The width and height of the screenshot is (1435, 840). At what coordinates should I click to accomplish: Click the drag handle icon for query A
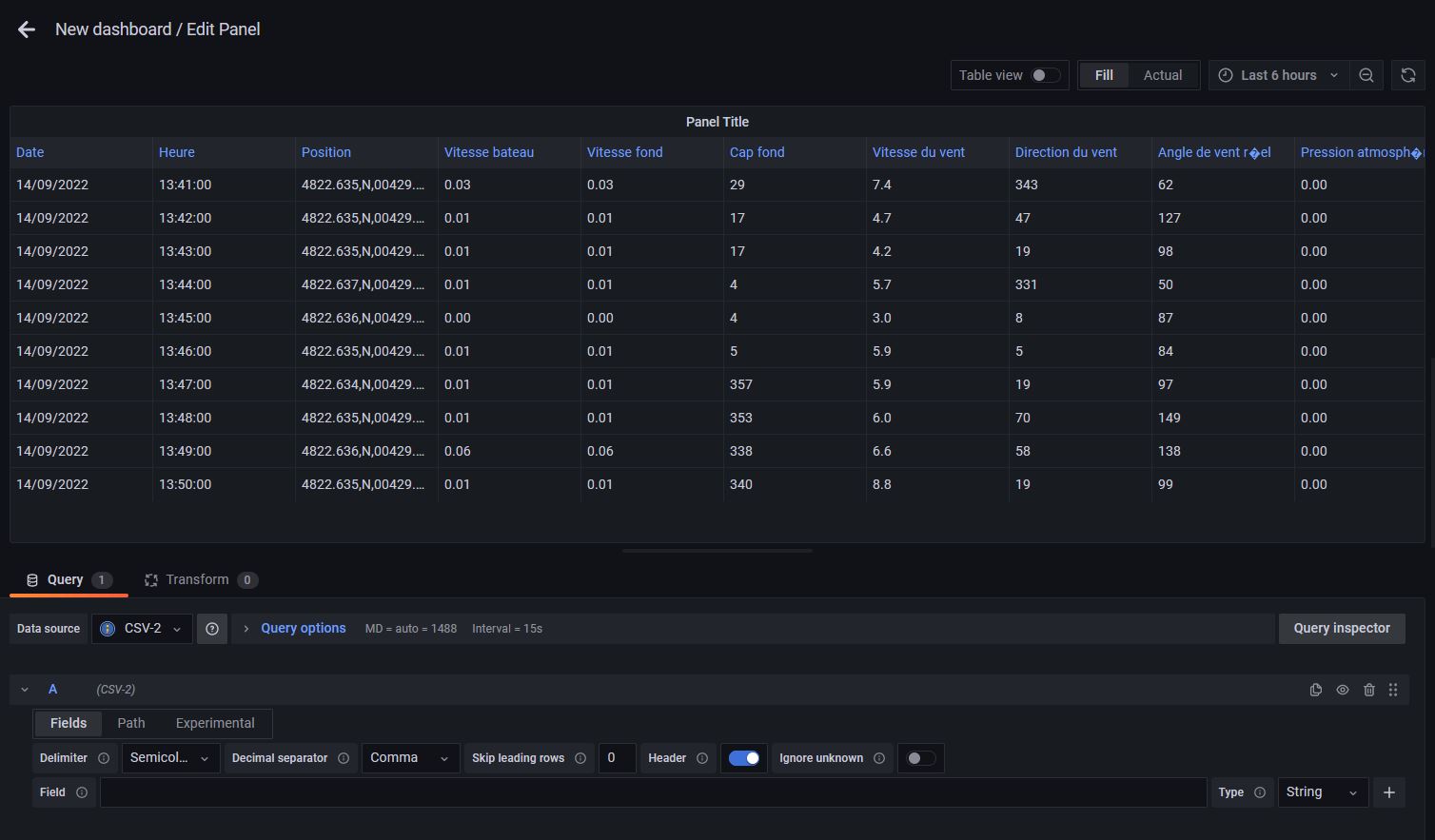(1393, 690)
